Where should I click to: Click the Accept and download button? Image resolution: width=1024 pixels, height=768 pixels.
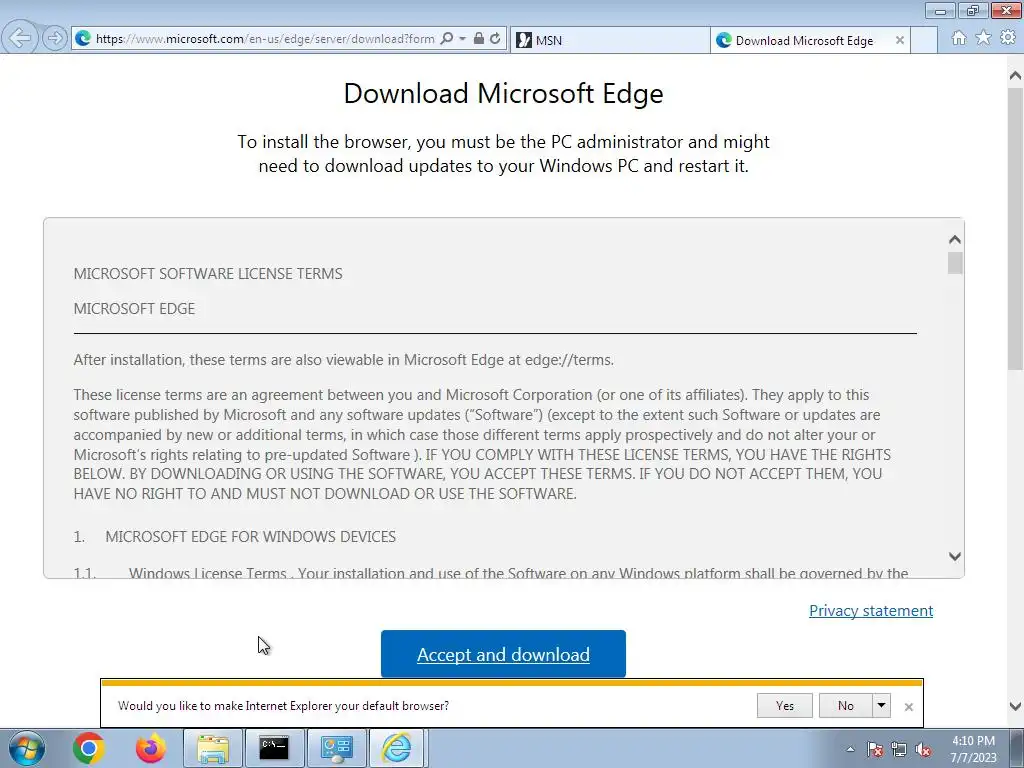coord(503,654)
